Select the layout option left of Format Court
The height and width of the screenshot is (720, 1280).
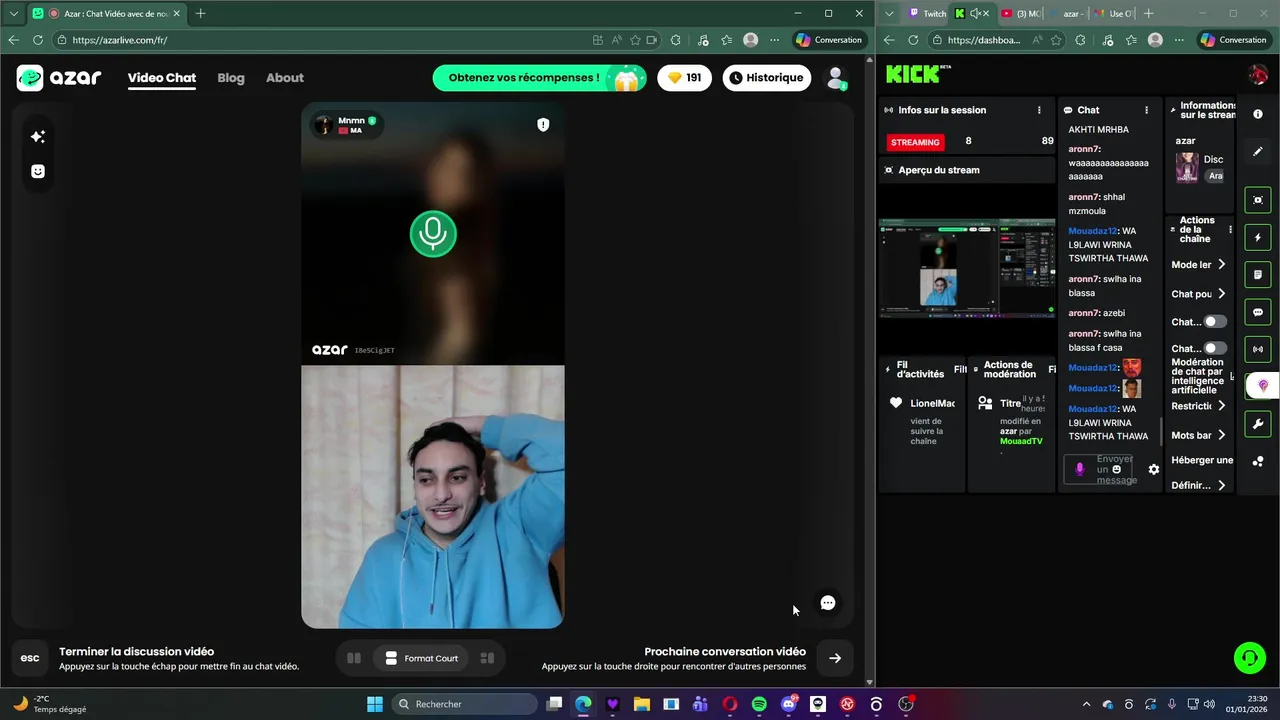pos(353,658)
